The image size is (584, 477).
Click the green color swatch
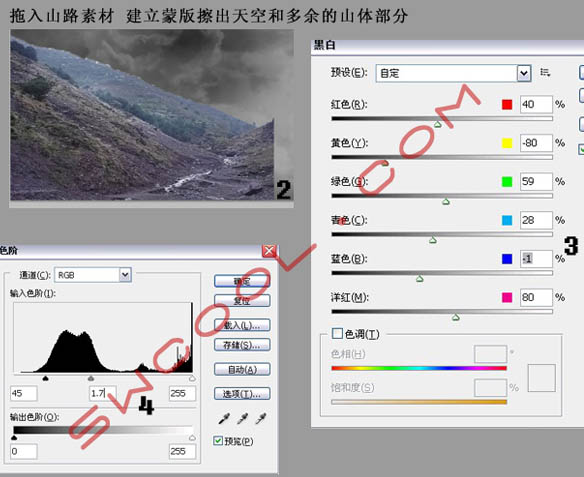(x=507, y=182)
